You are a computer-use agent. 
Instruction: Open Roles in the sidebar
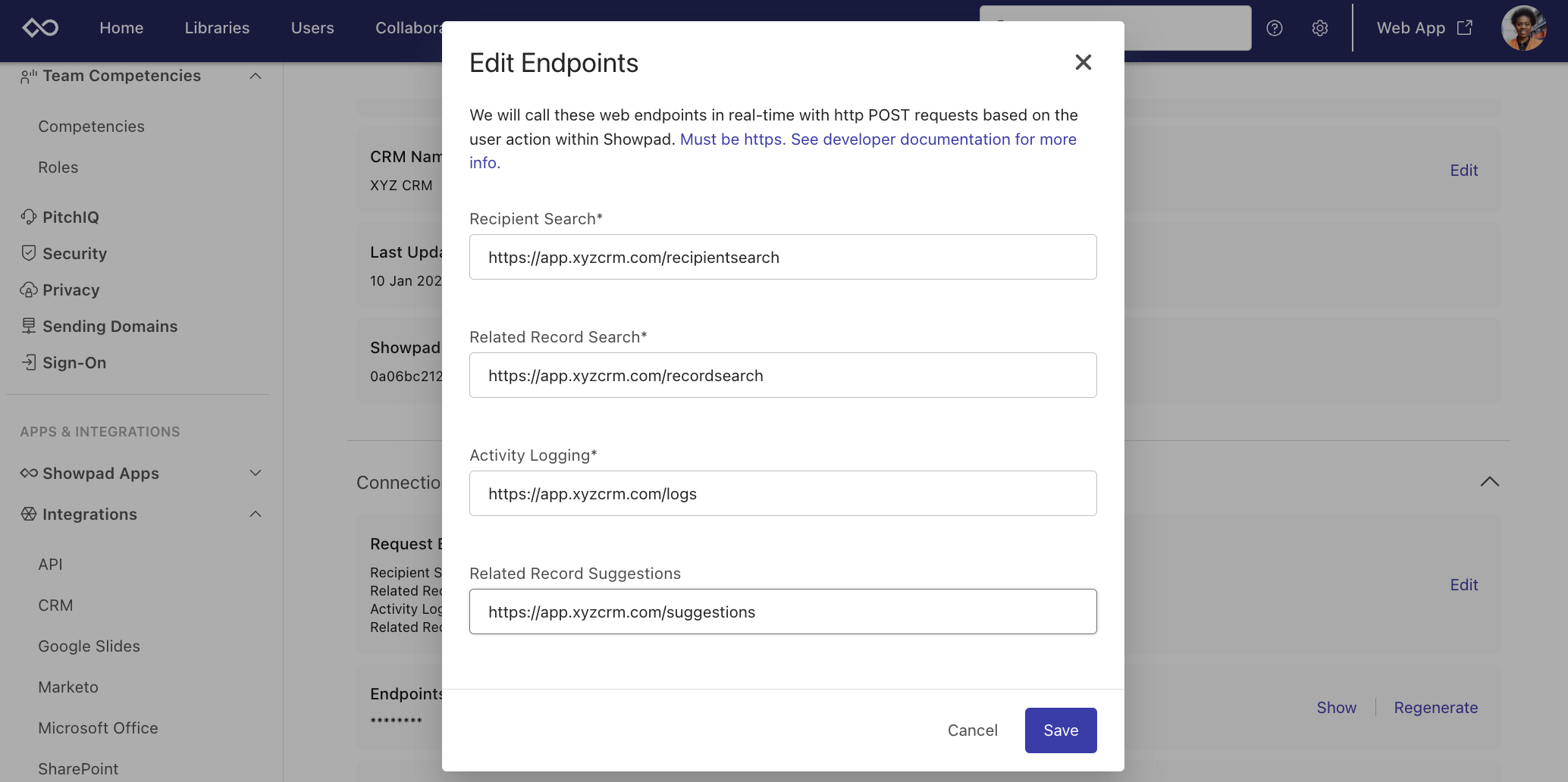pyautogui.click(x=58, y=167)
